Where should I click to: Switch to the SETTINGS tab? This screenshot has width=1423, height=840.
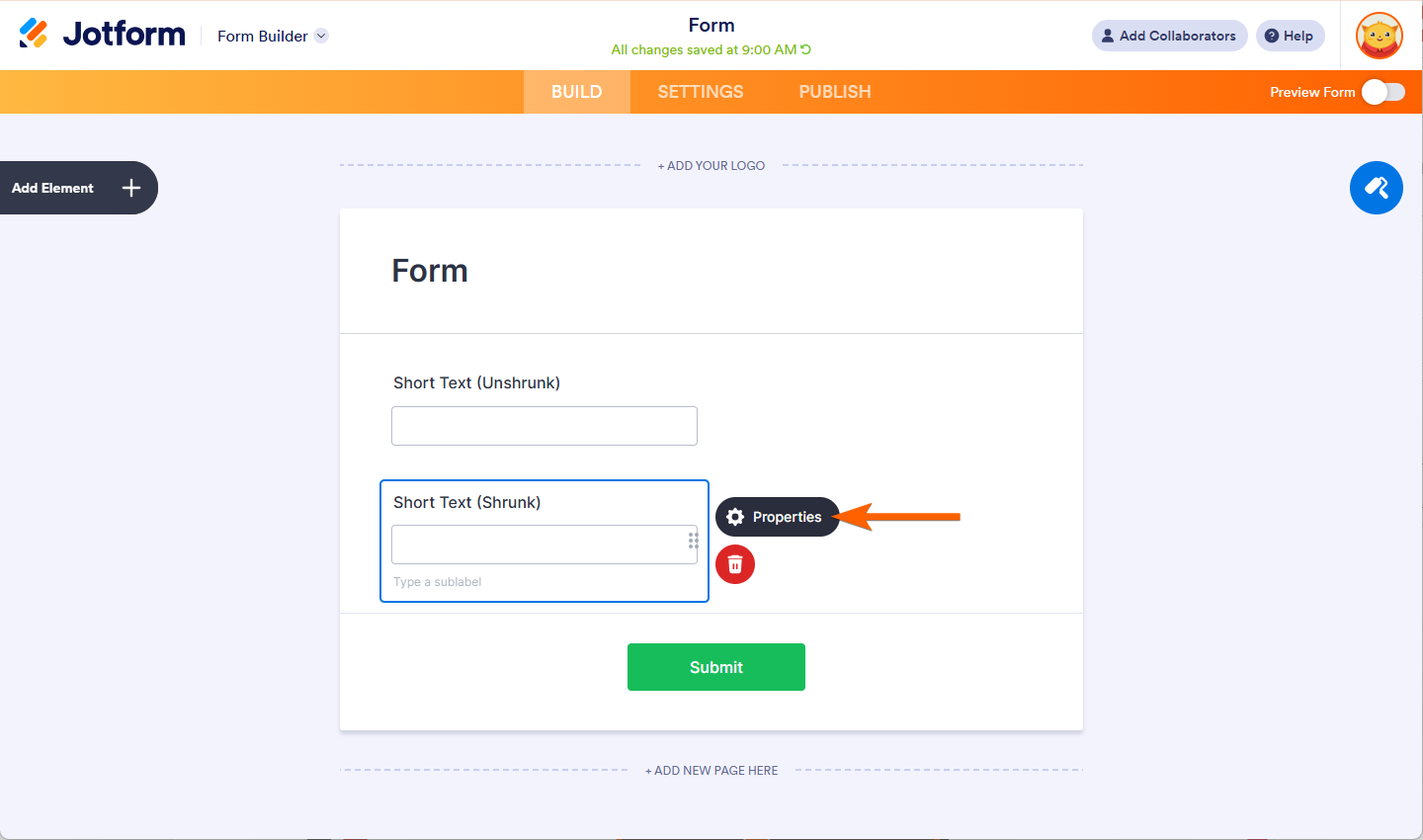[701, 92]
